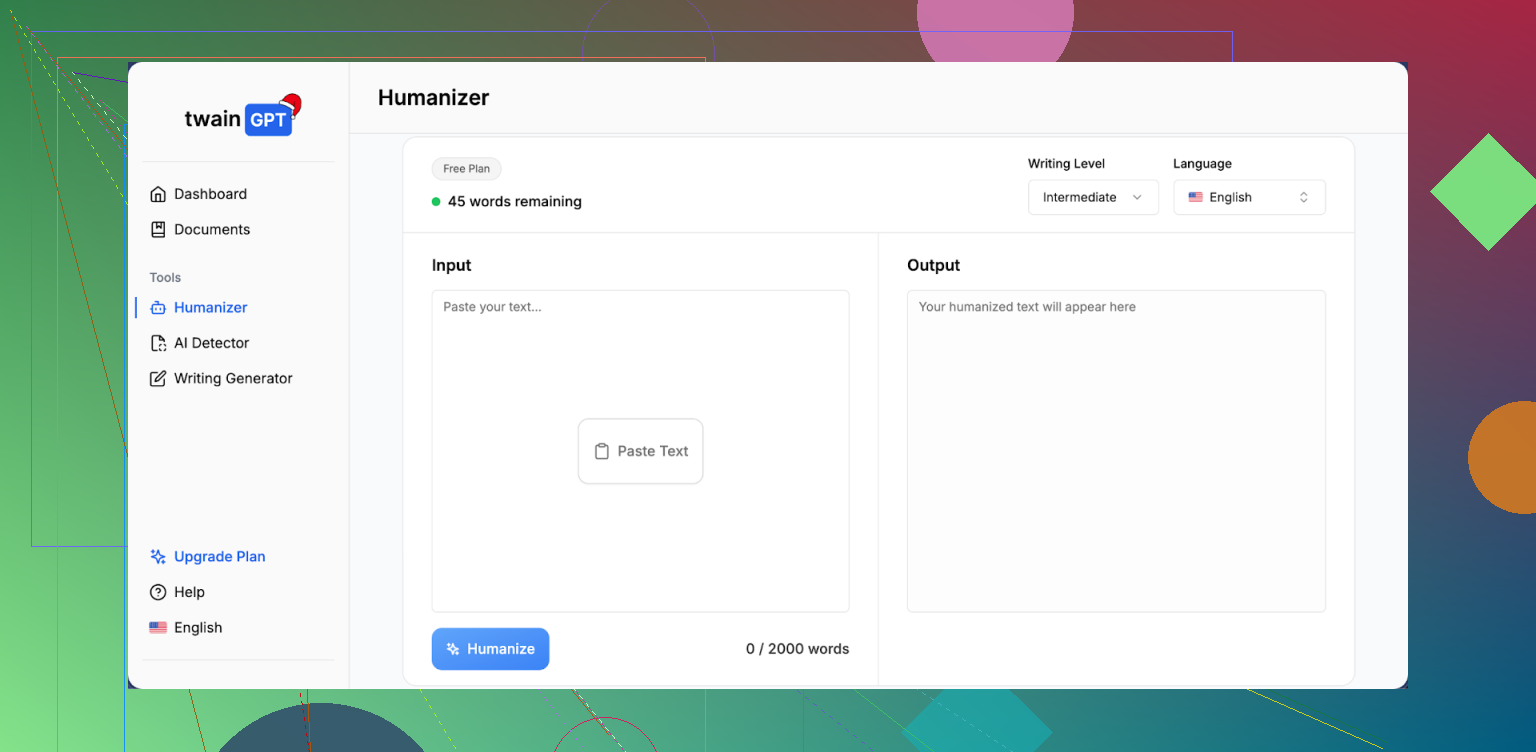Open the Writing Generator tool
Viewport: 1536px width, 752px height.
tap(232, 379)
